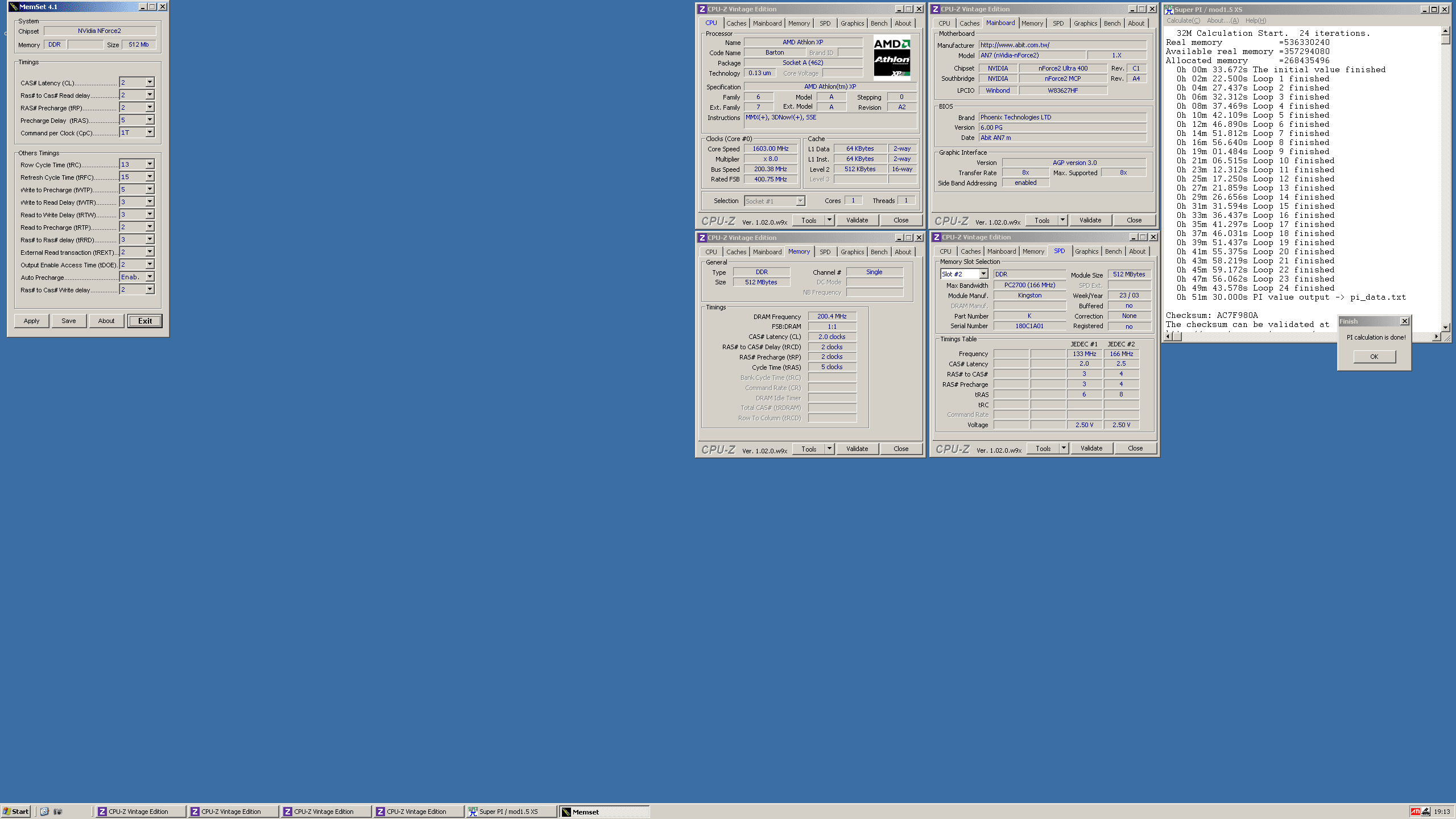Click Socket #1 selection dropdown in CPU-Z

point(775,201)
